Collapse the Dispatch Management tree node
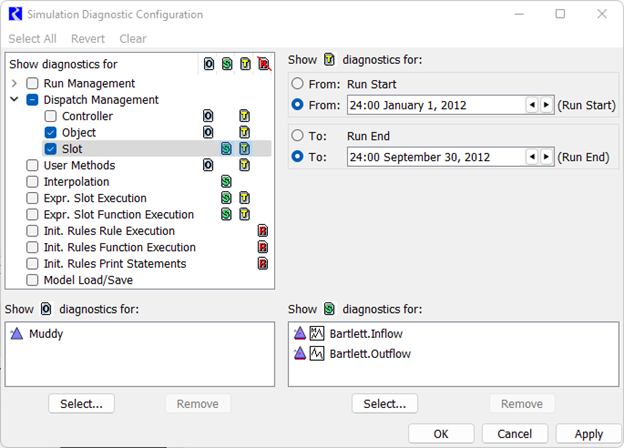 pos(15,100)
